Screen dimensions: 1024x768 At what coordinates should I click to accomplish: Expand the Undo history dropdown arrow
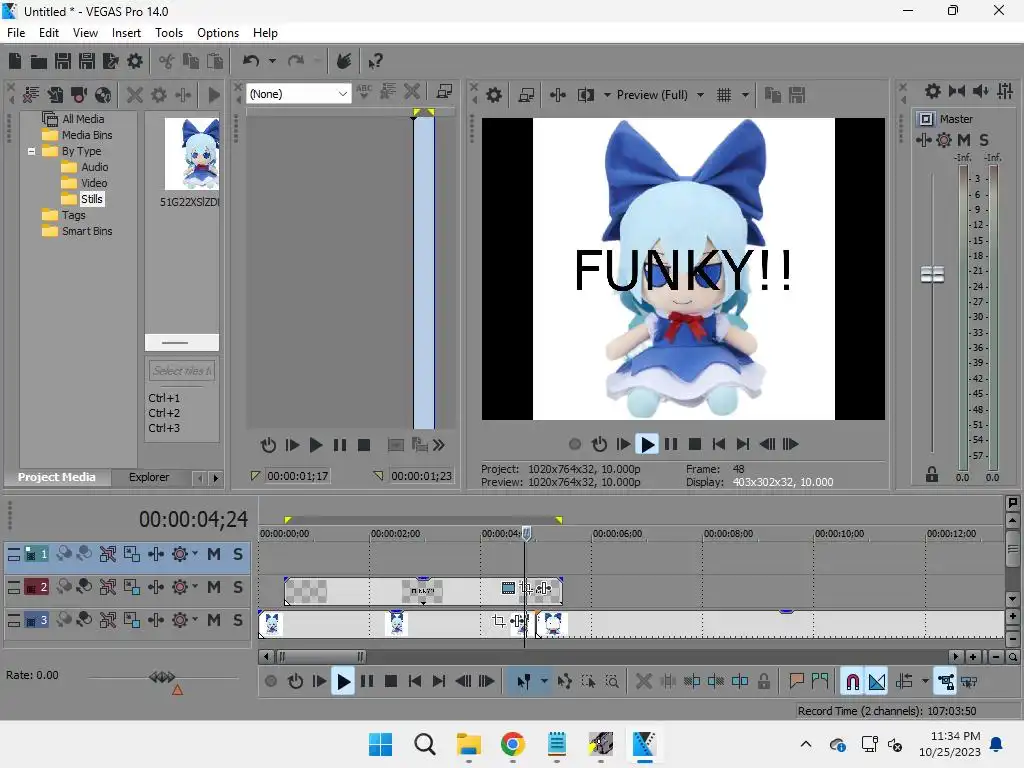[x=272, y=61]
